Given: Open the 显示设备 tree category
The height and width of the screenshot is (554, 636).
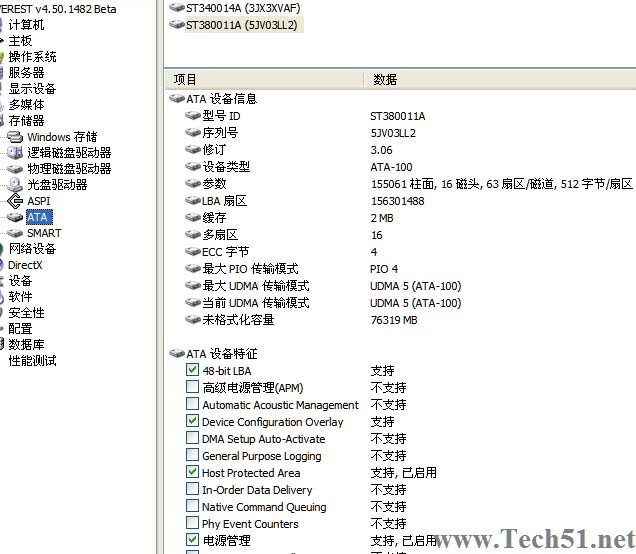Looking at the screenshot, I should click(x=32, y=88).
